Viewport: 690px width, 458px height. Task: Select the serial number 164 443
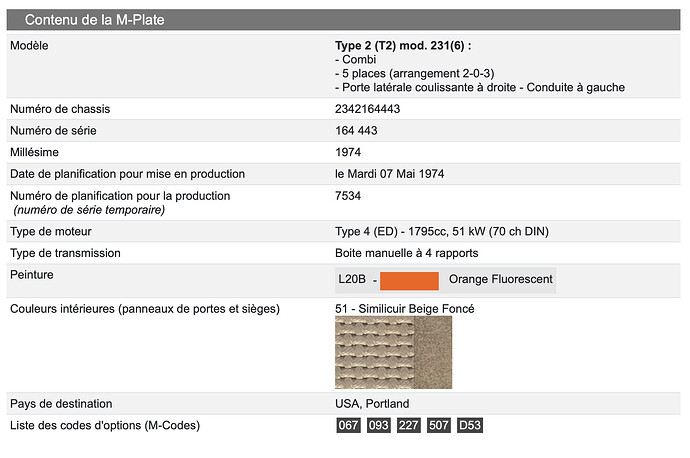coord(356,131)
